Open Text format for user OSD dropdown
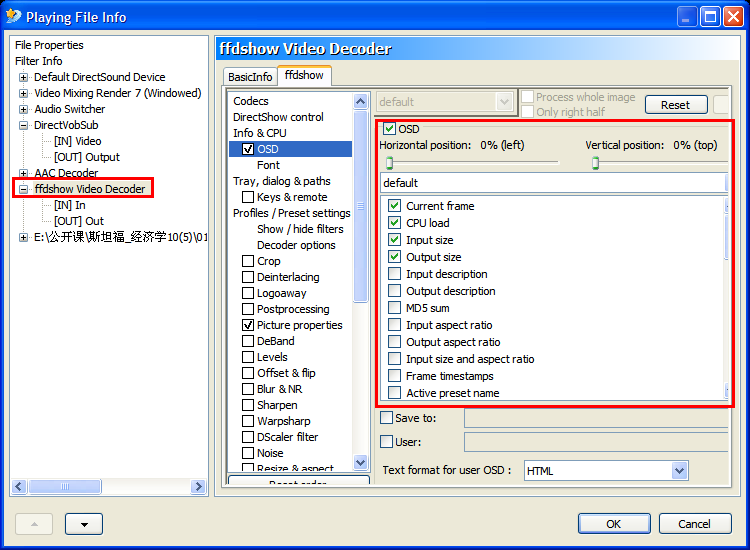 679,471
